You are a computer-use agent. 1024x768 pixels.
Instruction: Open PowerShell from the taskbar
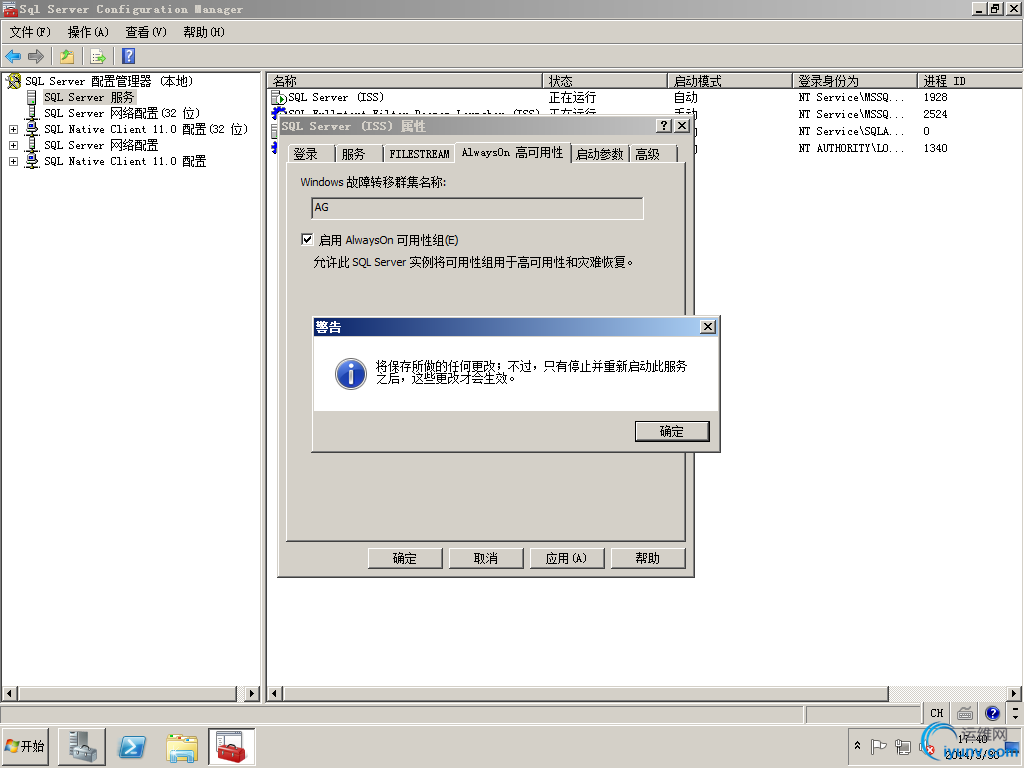pyautogui.click(x=132, y=746)
